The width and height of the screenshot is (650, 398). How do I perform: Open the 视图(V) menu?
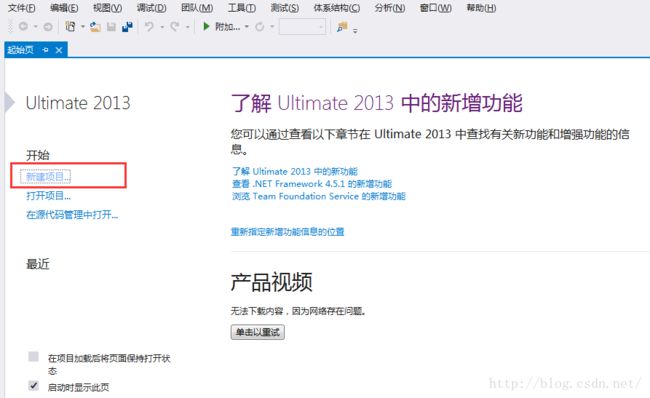click(107, 8)
